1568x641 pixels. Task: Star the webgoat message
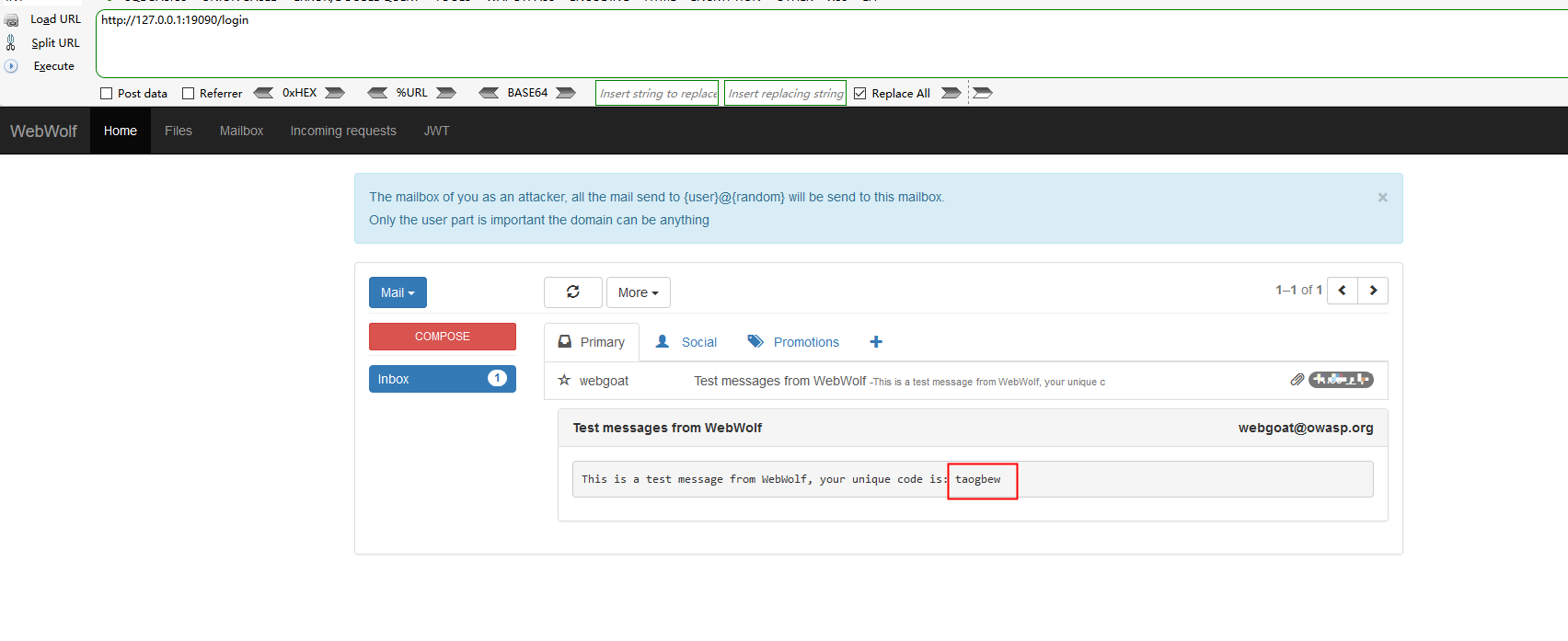click(564, 380)
